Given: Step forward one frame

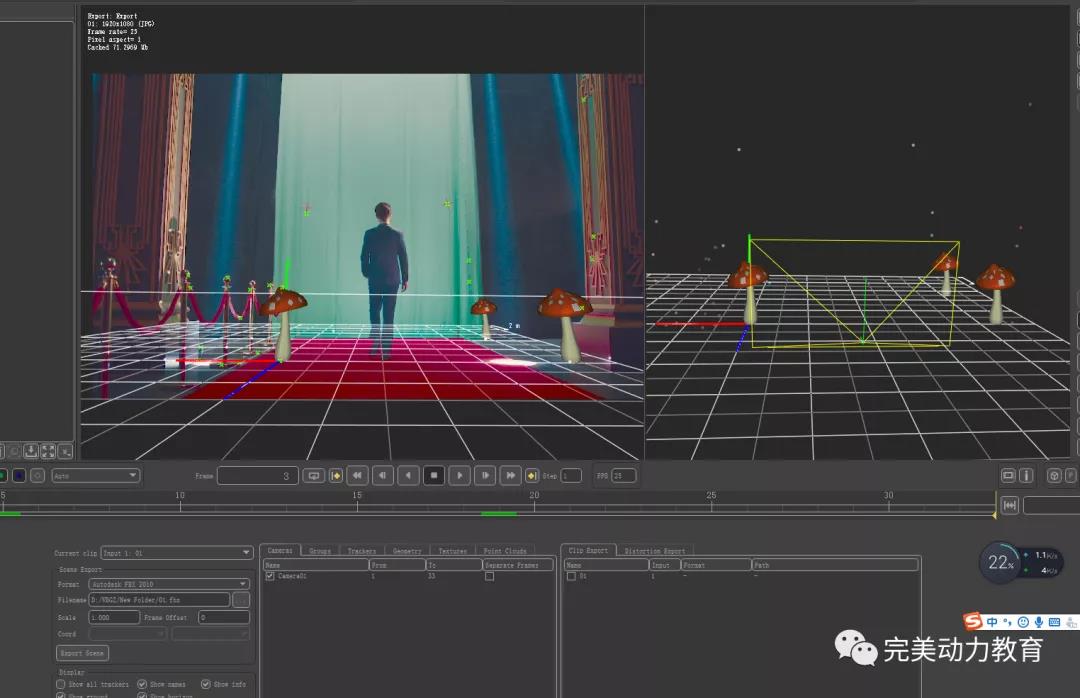Looking at the screenshot, I should coord(484,476).
